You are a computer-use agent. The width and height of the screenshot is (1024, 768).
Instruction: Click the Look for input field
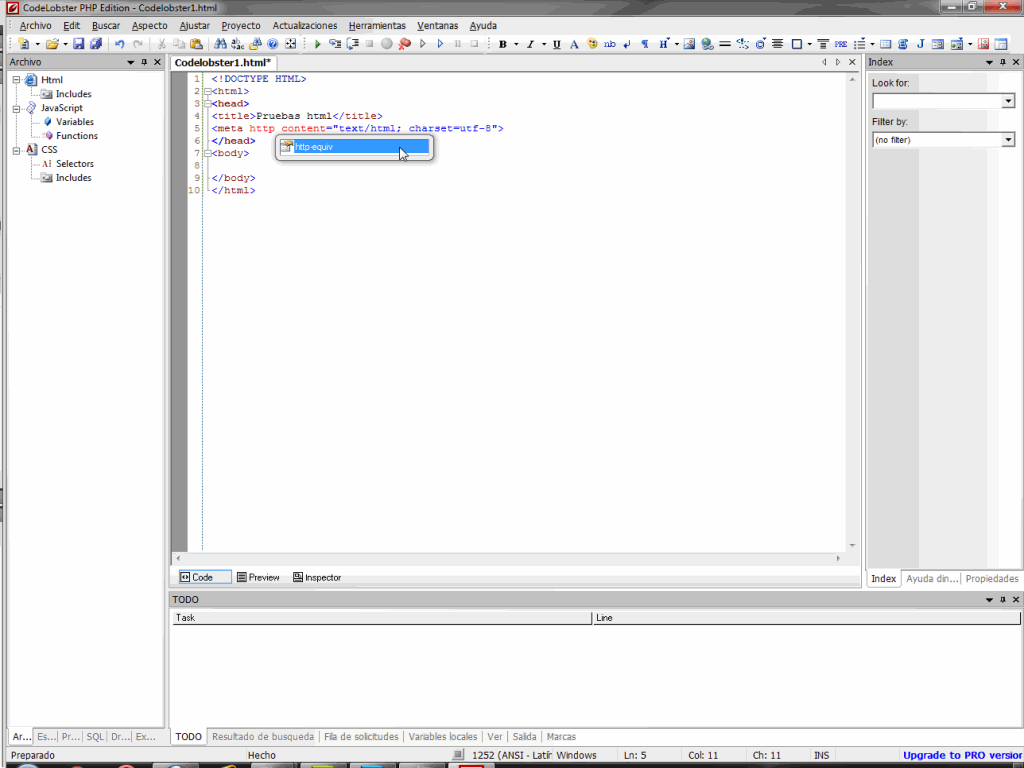coord(936,101)
